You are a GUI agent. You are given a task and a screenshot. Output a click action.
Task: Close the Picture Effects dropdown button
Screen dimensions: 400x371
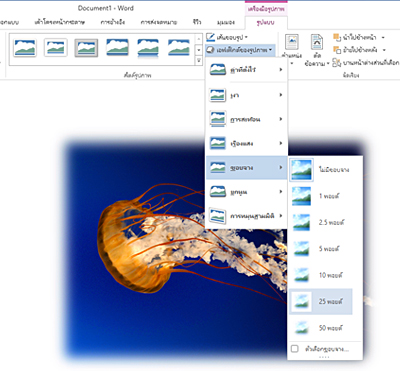240,50
